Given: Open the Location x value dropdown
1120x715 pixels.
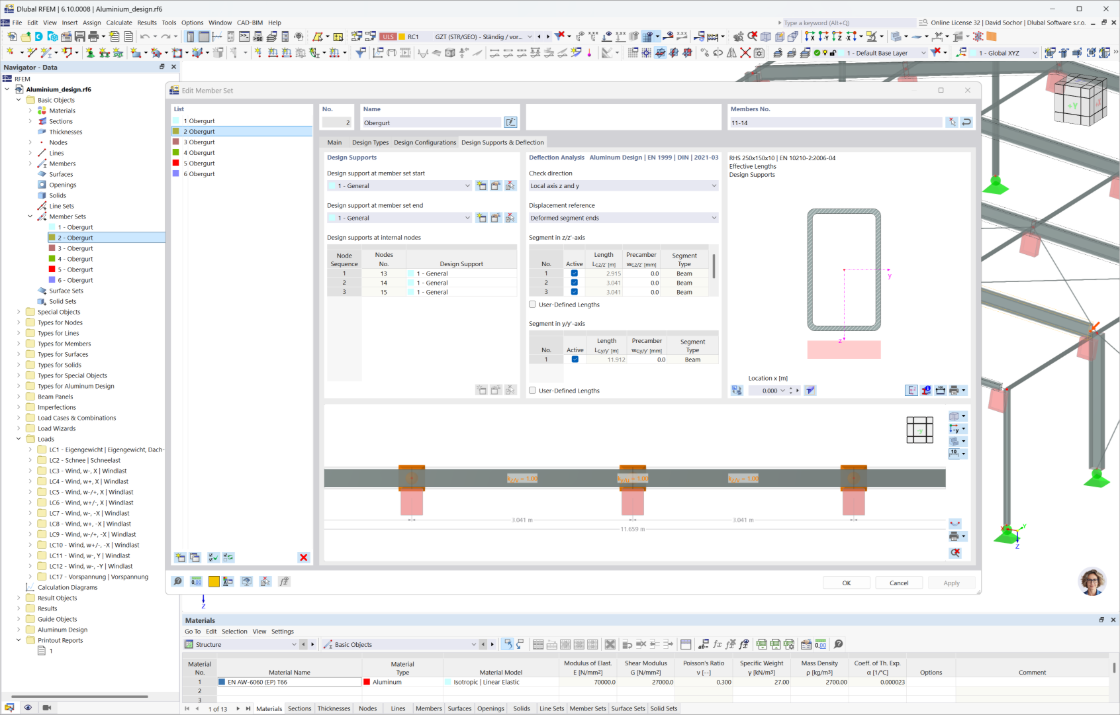Looking at the screenshot, I should pos(783,391).
